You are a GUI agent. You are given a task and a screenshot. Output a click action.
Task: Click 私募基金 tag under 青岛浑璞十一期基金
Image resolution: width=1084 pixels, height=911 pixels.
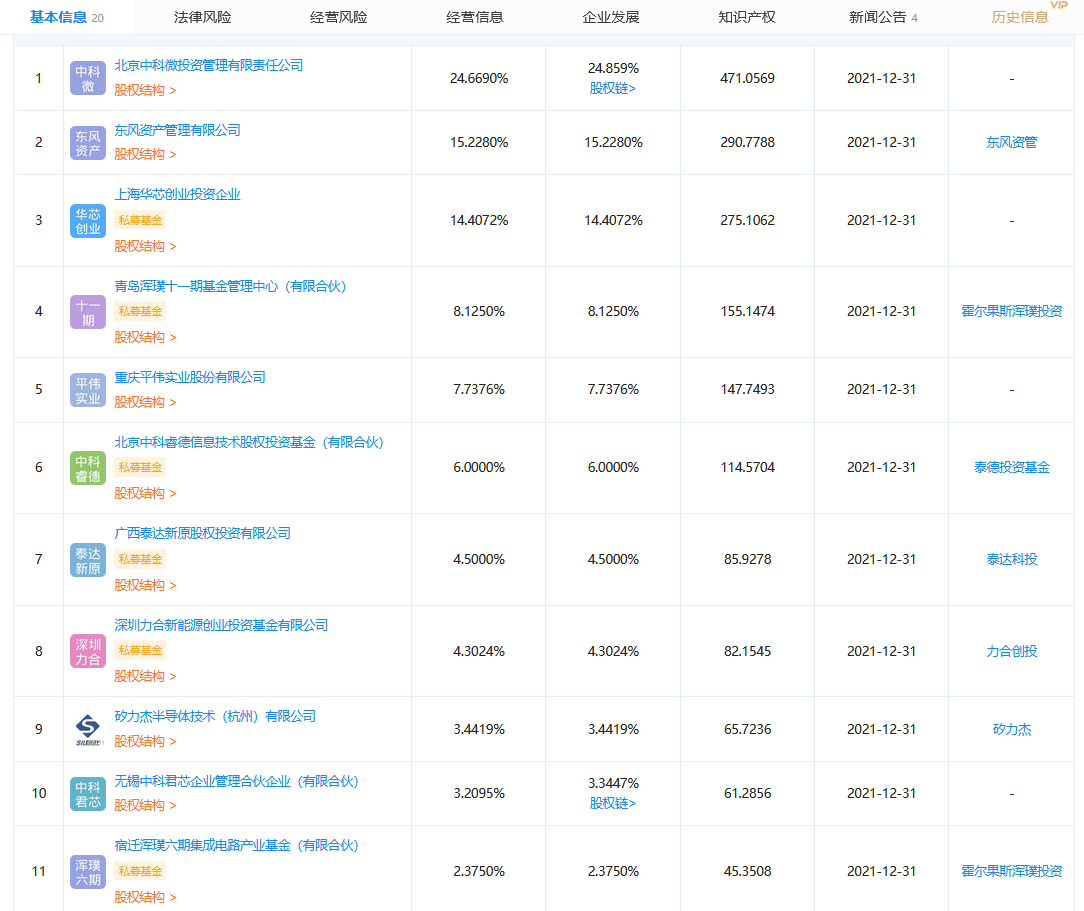click(x=140, y=312)
